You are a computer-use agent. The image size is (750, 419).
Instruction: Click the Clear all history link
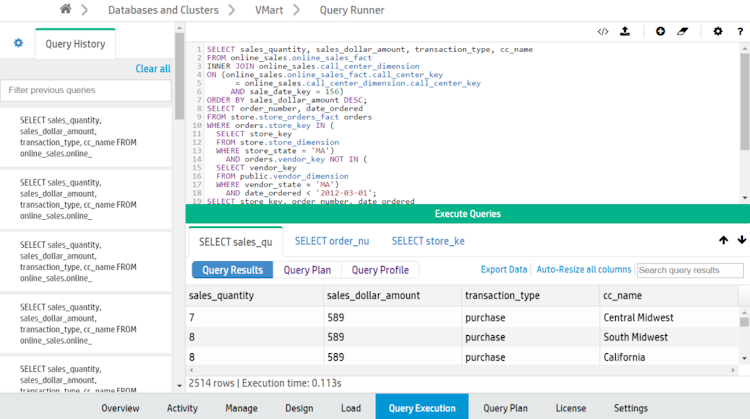153,69
